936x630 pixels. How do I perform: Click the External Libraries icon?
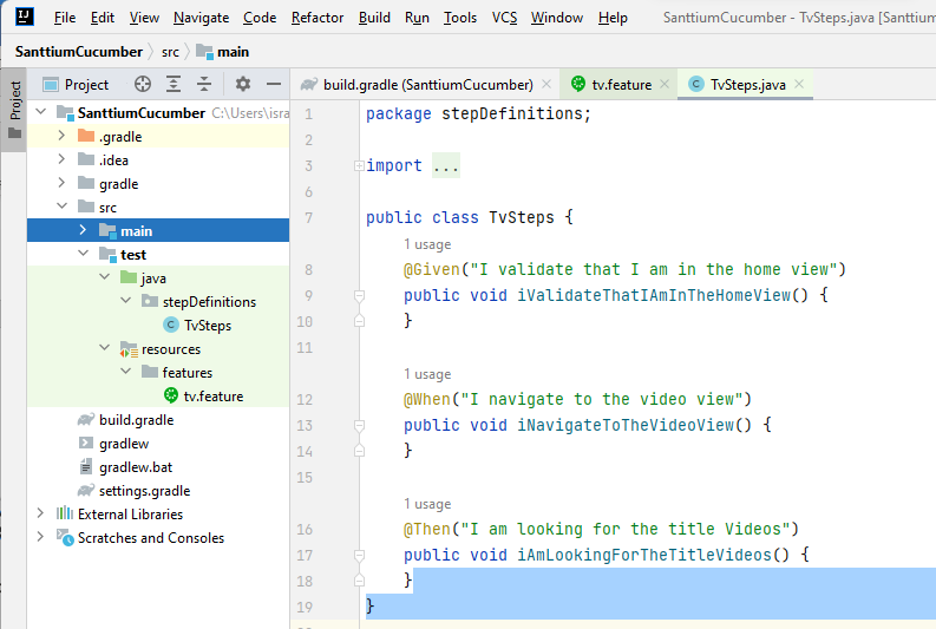[64, 514]
